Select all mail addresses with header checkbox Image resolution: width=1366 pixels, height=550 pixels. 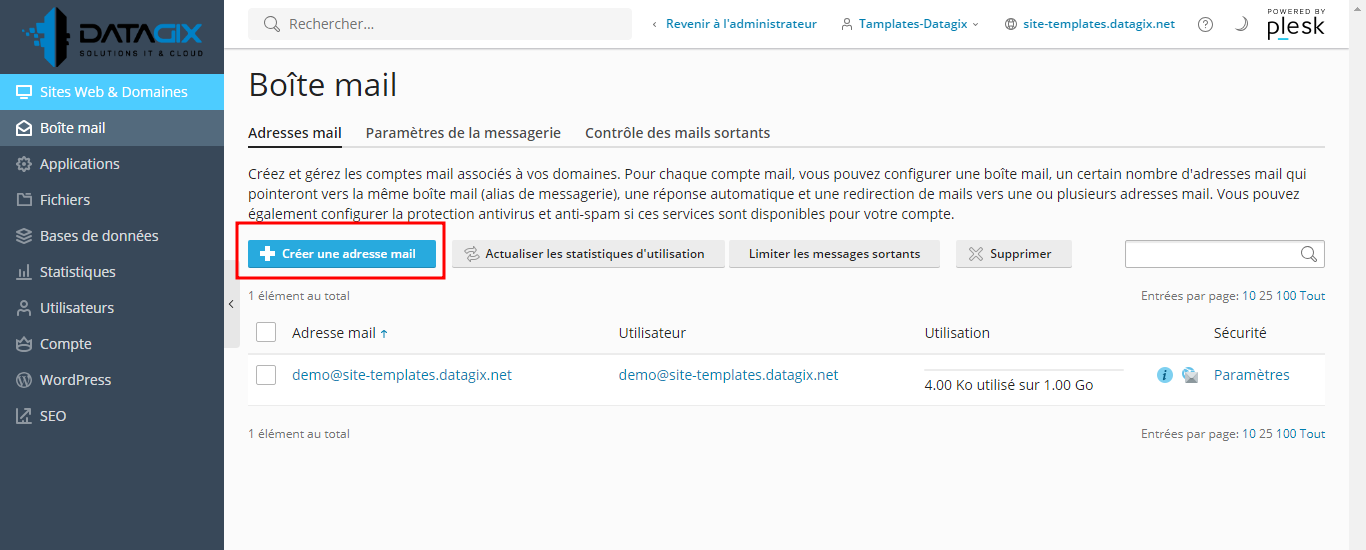point(266,332)
